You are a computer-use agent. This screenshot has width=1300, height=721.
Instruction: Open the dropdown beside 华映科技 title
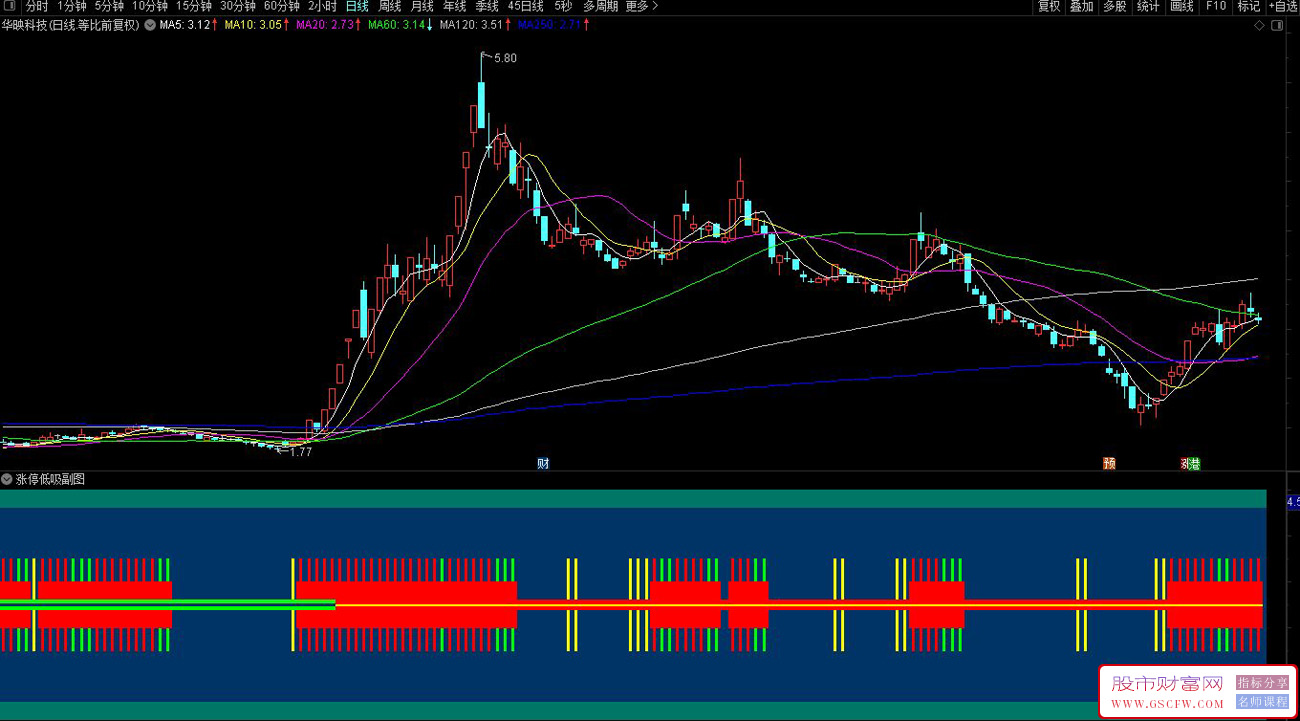pyautogui.click(x=149, y=25)
